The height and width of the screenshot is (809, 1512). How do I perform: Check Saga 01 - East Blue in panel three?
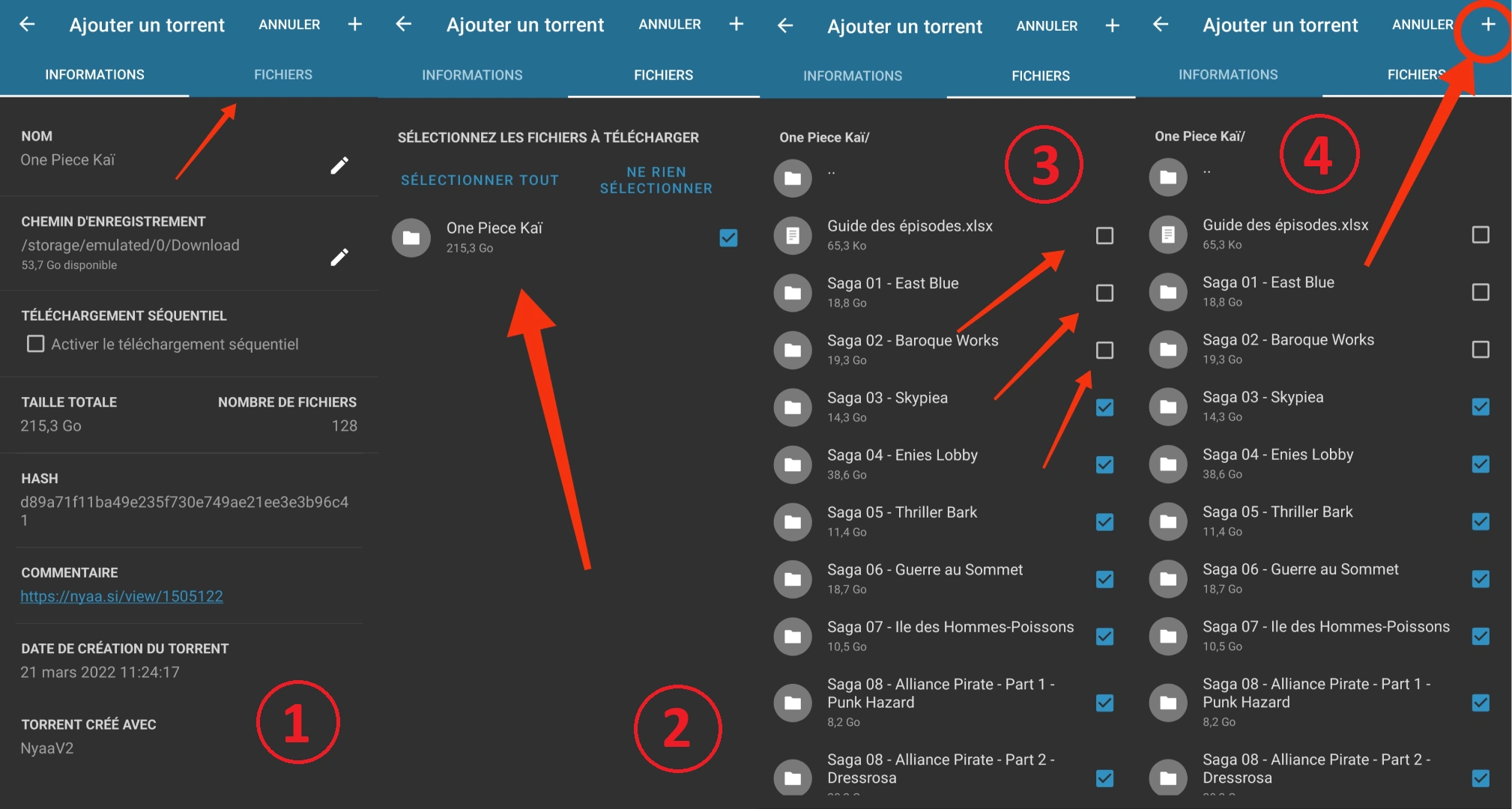pos(1104,293)
